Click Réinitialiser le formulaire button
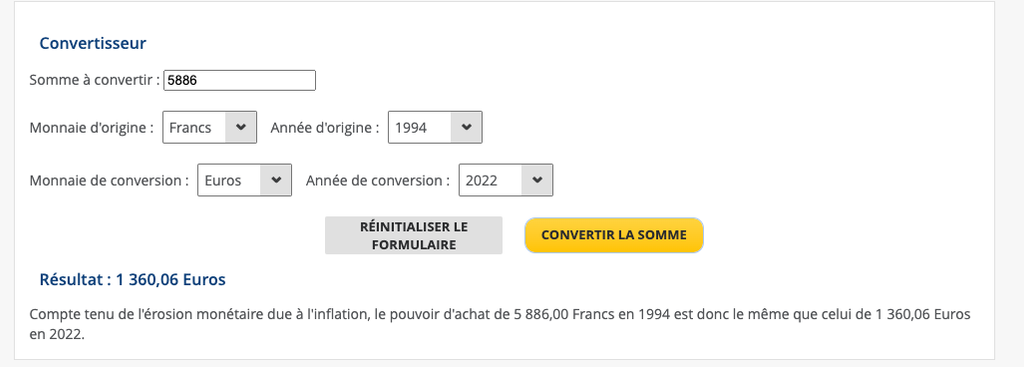The image size is (1024, 367). [x=414, y=235]
